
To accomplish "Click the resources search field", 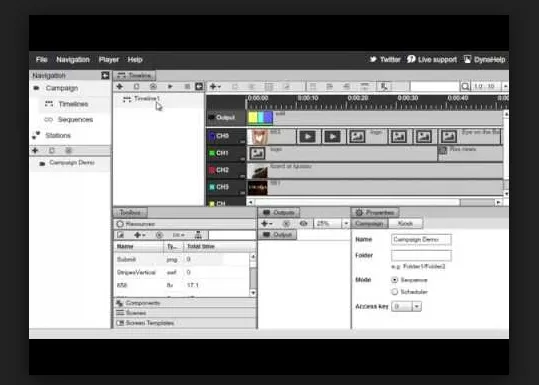I will [232, 235].
